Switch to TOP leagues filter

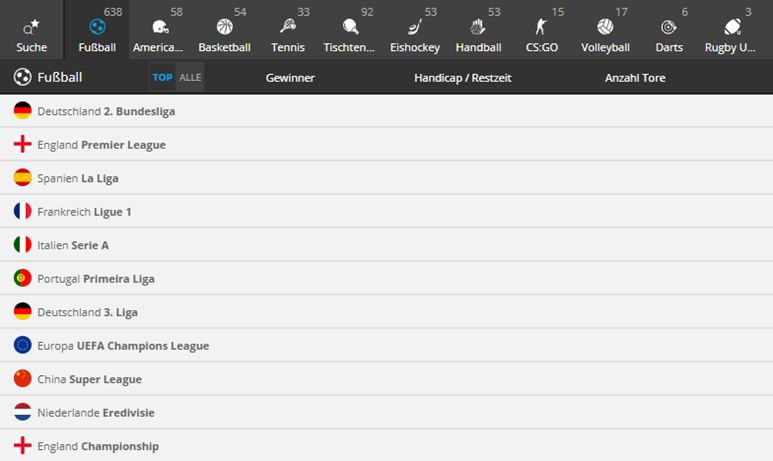click(162, 77)
